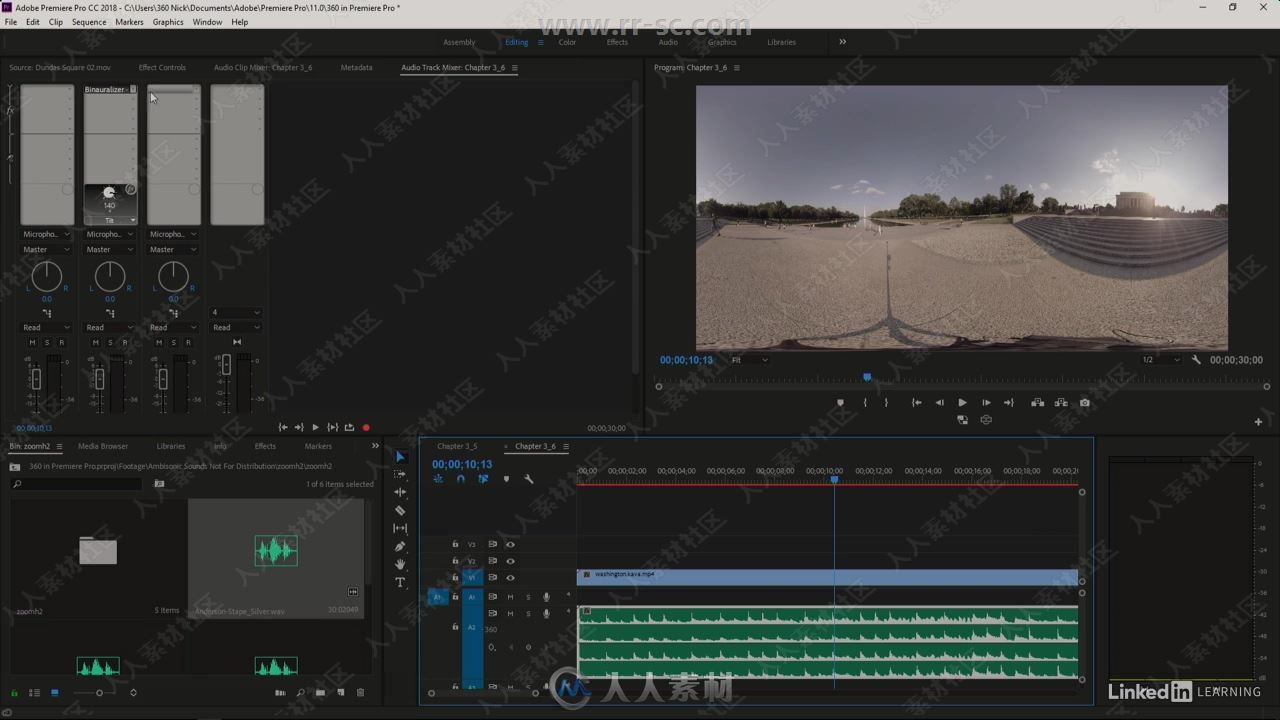Click new bin folder icon in Project panel
This screenshot has width=1280, height=720.
320,692
